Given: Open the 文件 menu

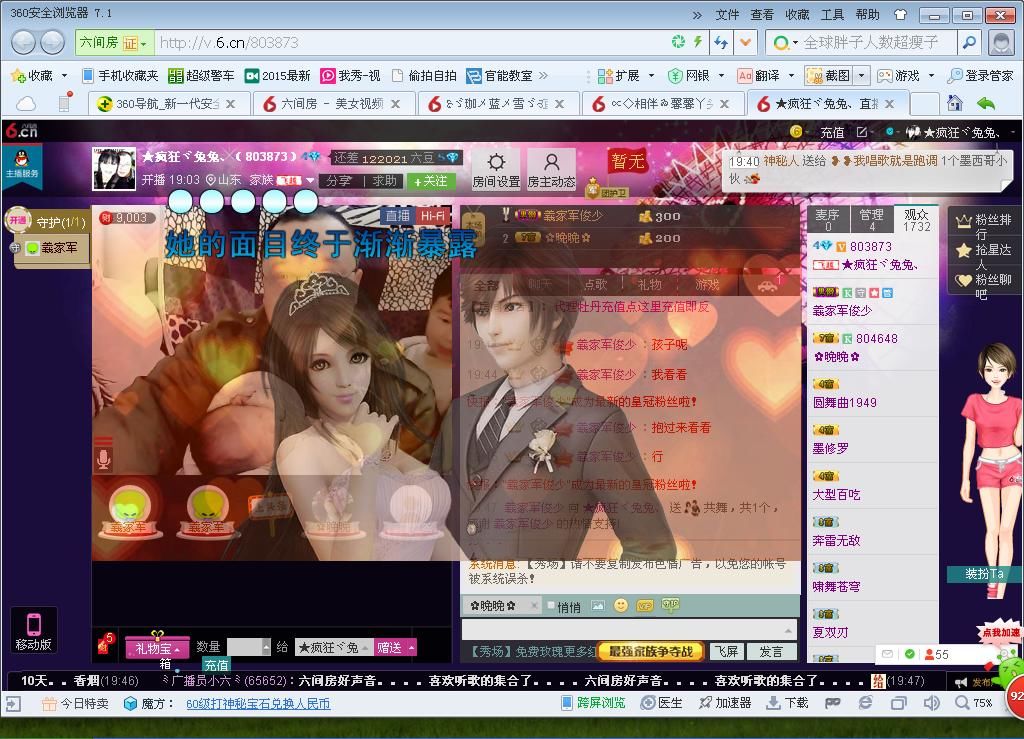Looking at the screenshot, I should click(727, 14).
